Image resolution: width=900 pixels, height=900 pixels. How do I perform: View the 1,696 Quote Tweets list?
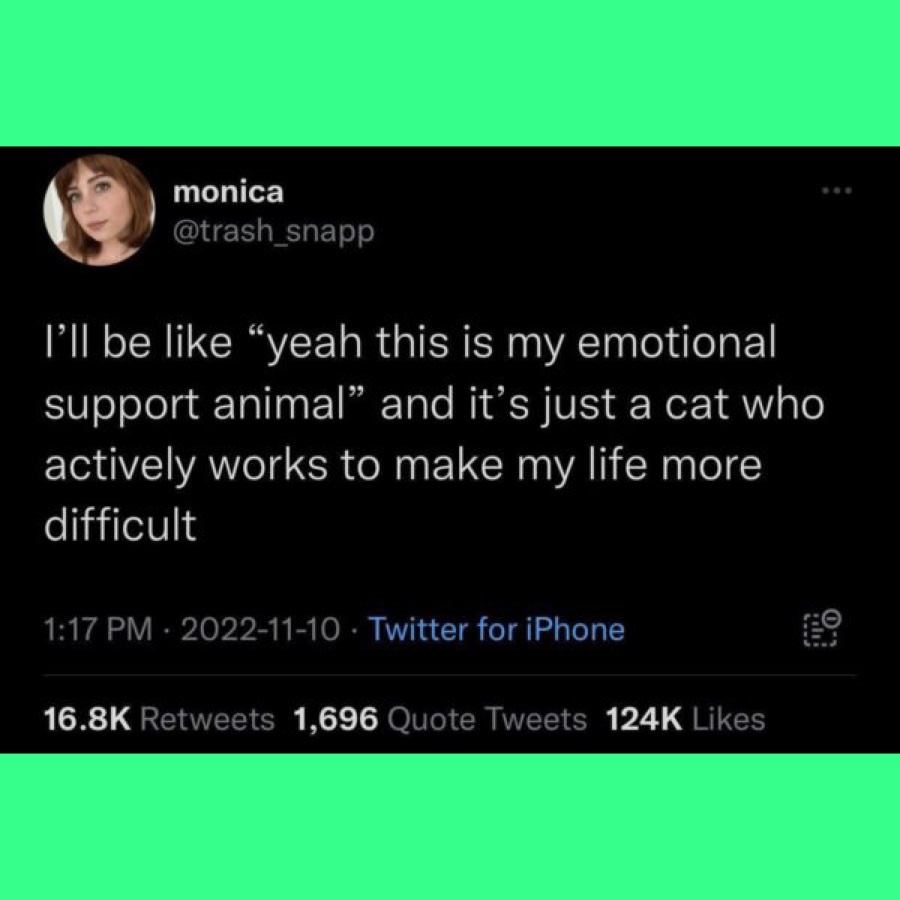440,719
